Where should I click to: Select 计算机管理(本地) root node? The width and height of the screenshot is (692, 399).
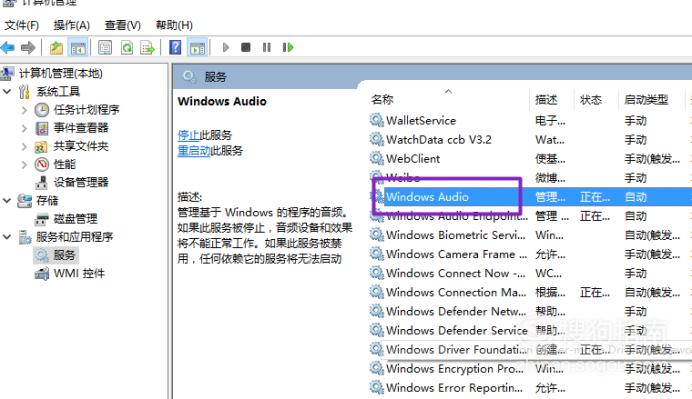pyautogui.click(x=60, y=73)
